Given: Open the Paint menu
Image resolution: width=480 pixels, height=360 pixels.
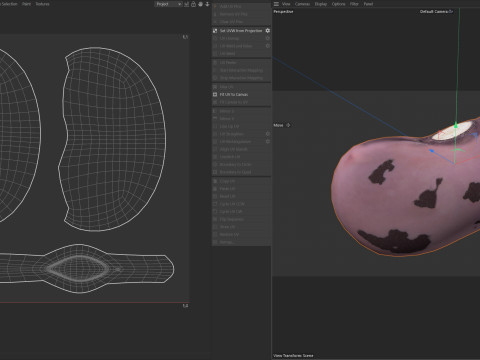Looking at the screenshot, I should [x=26, y=4].
